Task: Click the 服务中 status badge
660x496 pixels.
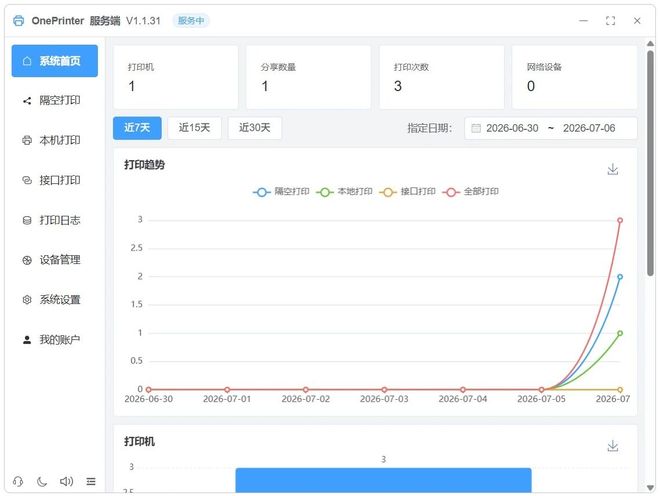Action: [191, 21]
